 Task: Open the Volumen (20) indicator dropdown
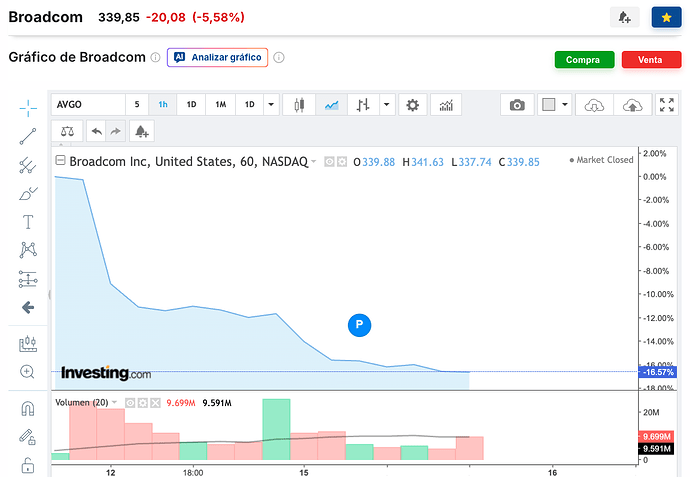115,402
